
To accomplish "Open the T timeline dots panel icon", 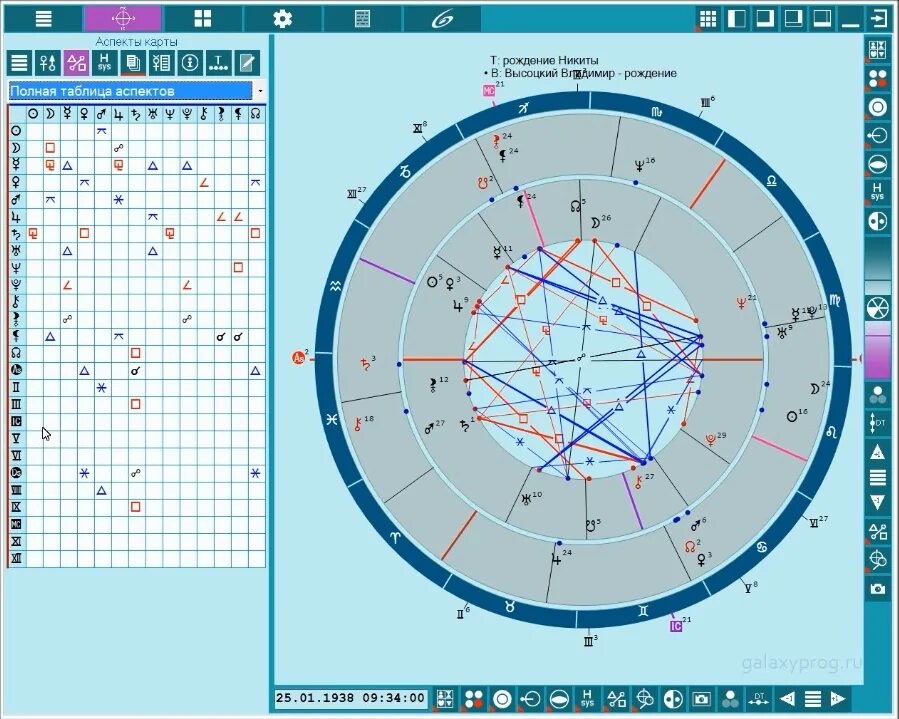I will [x=218, y=62].
